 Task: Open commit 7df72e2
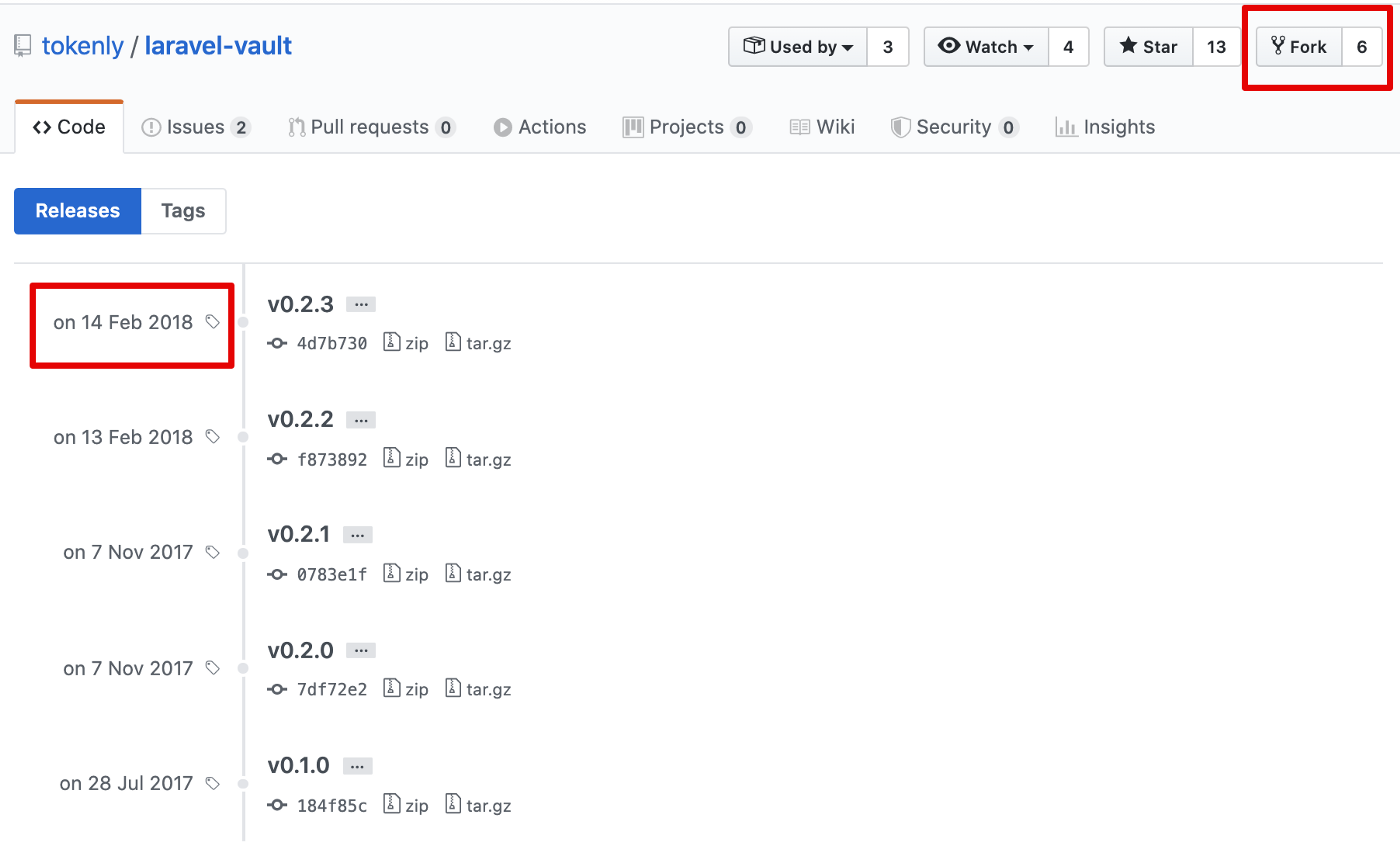[332, 689]
